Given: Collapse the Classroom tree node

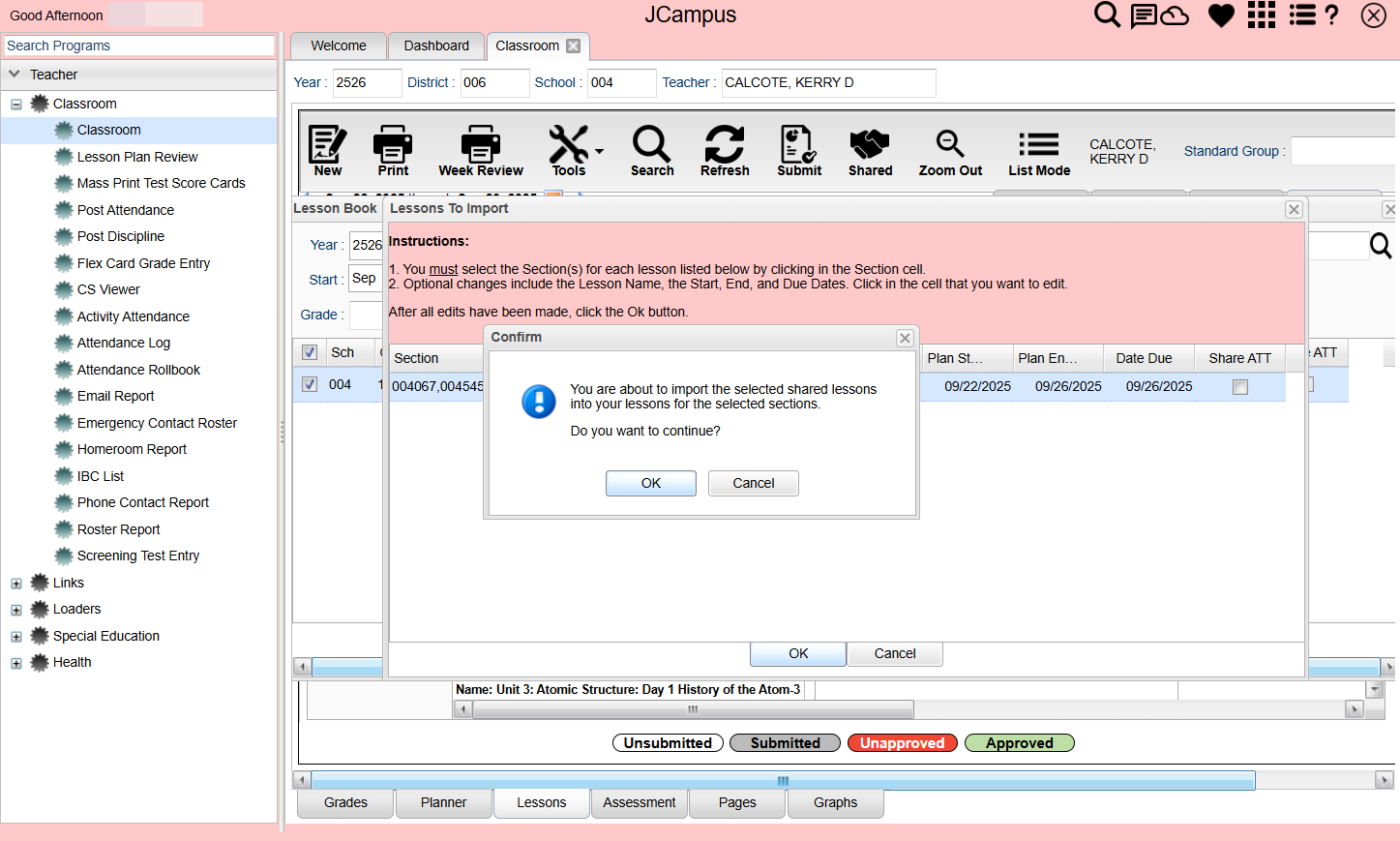Looking at the screenshot, I should pos(16,105).
